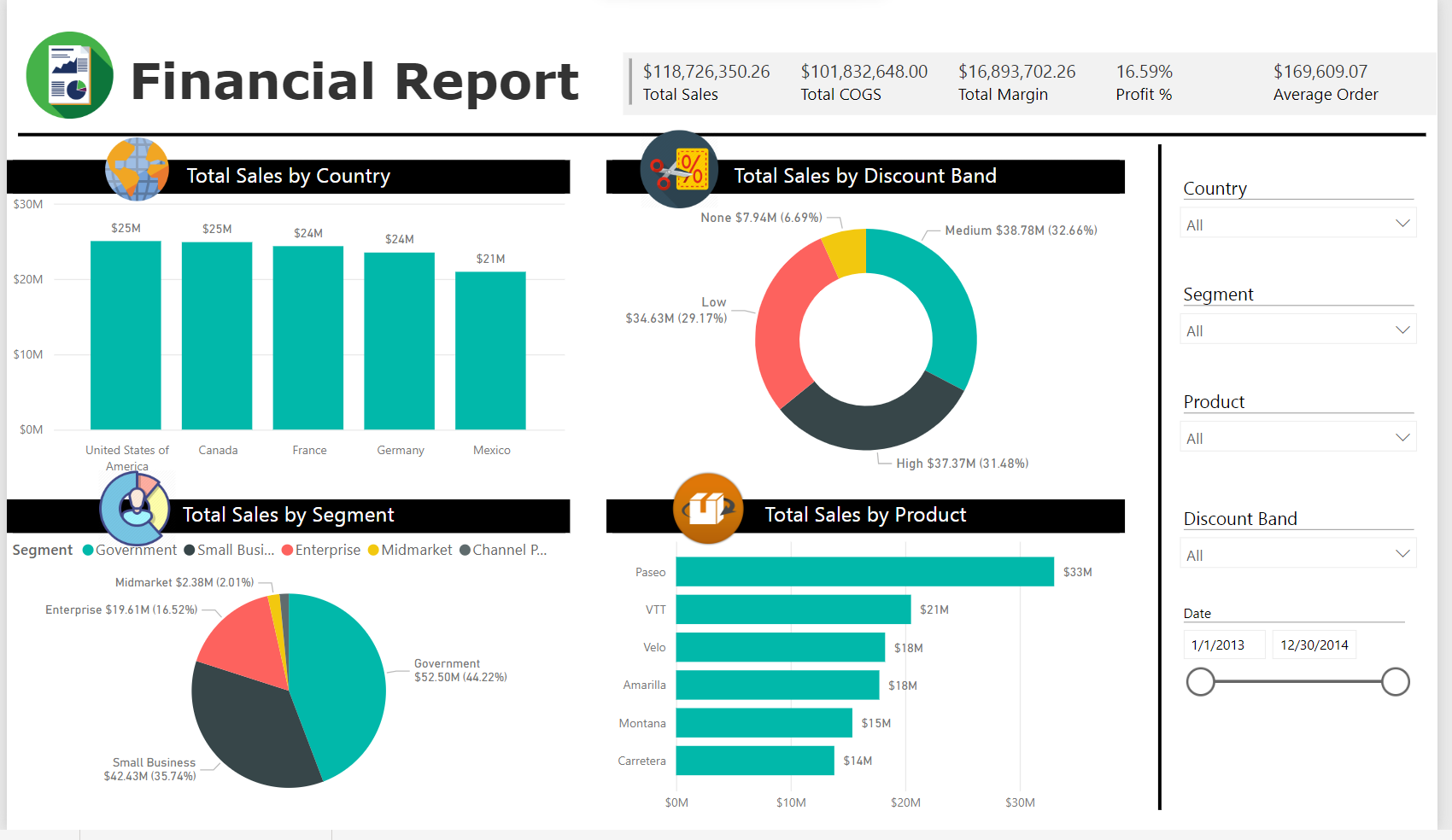Select the United States of America bar
The height and width of the screenshot is (840, 1452).
pyautogui.click(x=126, y=333)
